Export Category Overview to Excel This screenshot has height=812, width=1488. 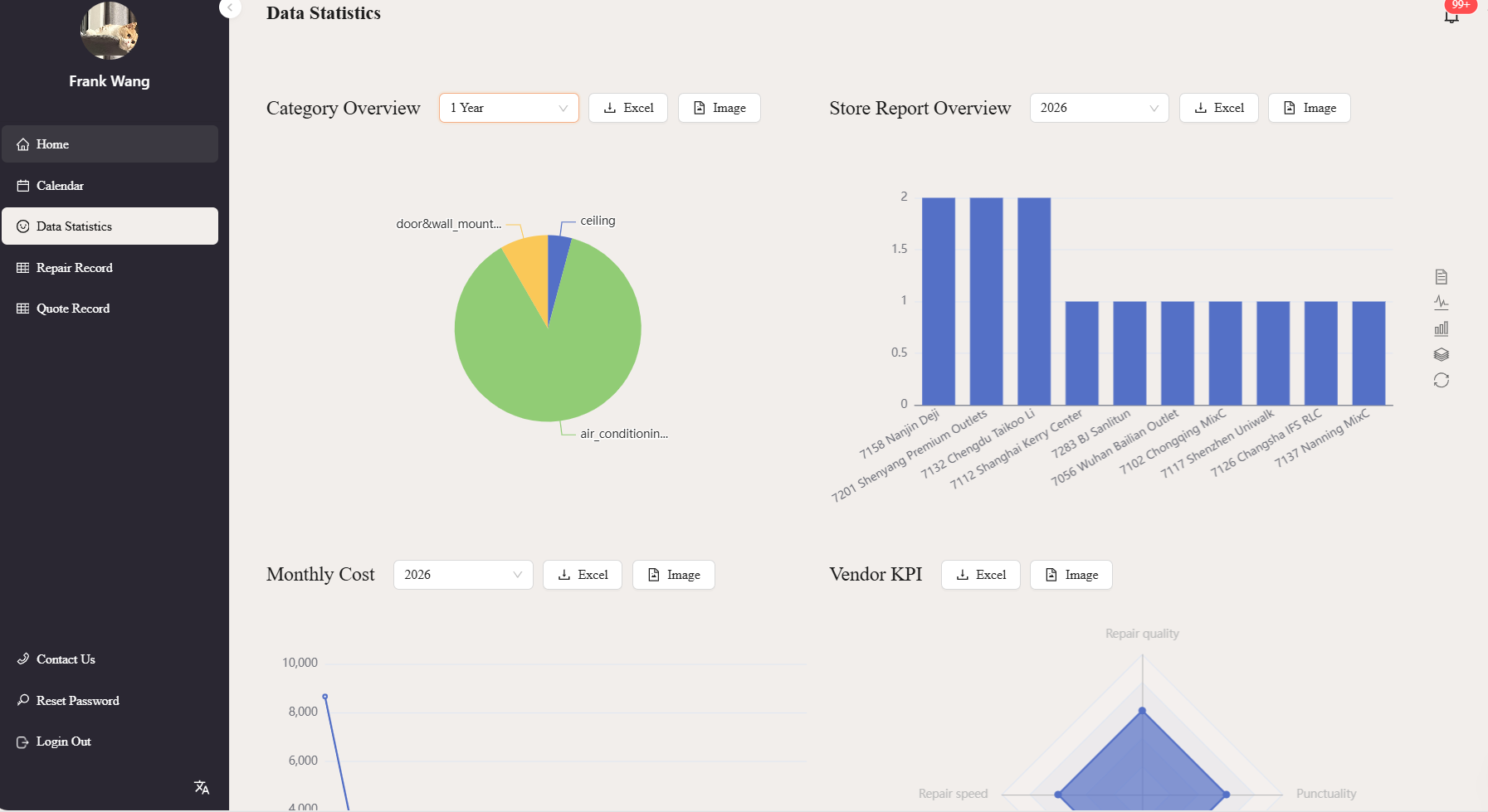tap(628, 108)
